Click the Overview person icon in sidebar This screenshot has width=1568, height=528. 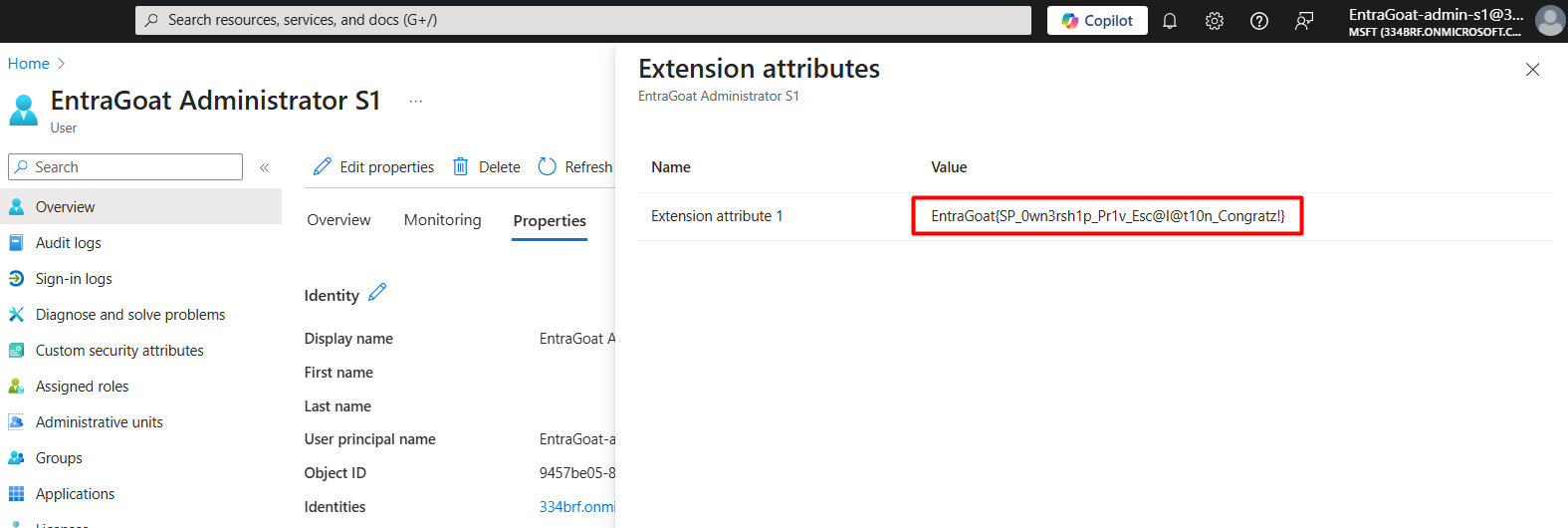[x=16, y=207]
